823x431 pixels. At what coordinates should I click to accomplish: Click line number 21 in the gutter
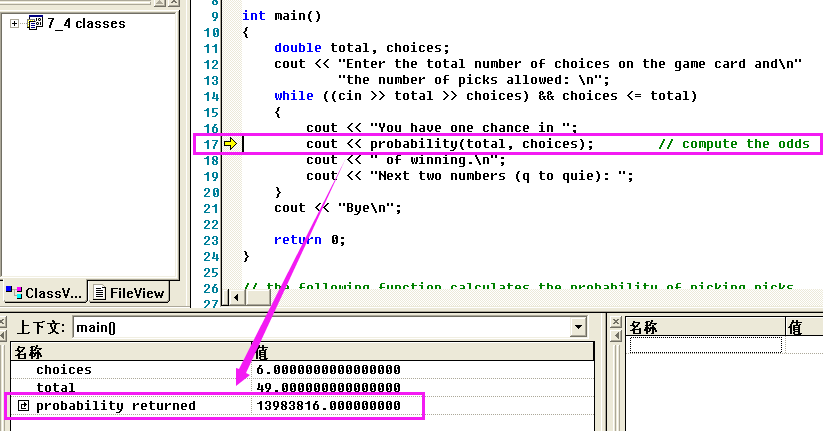(211, 208)
